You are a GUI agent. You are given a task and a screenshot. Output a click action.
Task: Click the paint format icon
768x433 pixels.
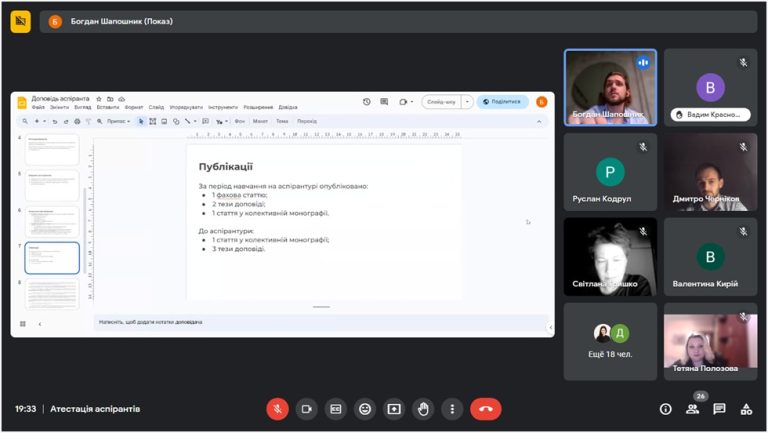(x=88, y=121)
